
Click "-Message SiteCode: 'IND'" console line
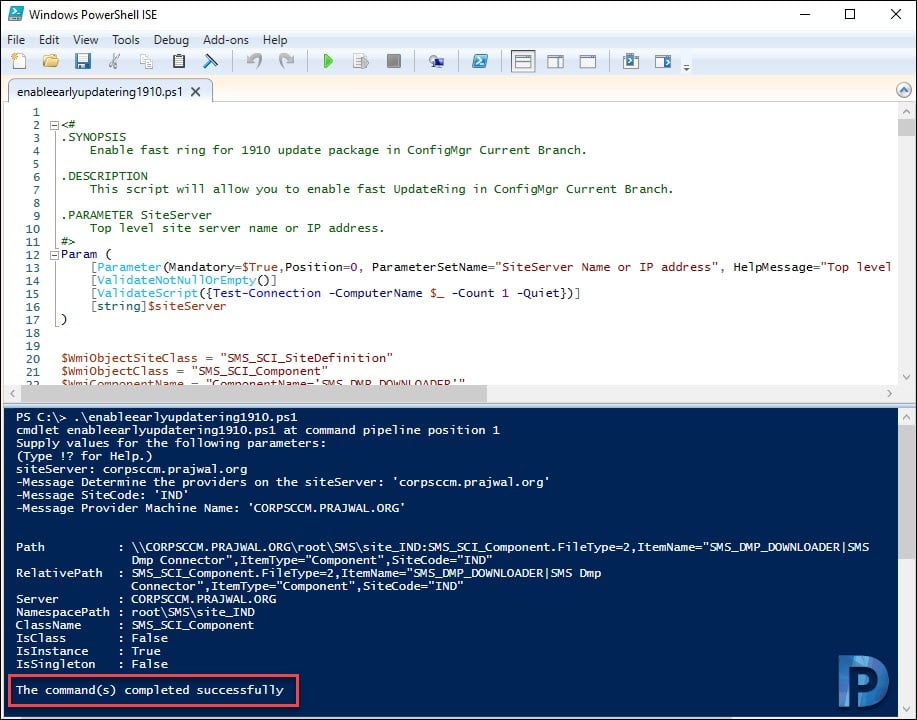click(x=102, y=495)
